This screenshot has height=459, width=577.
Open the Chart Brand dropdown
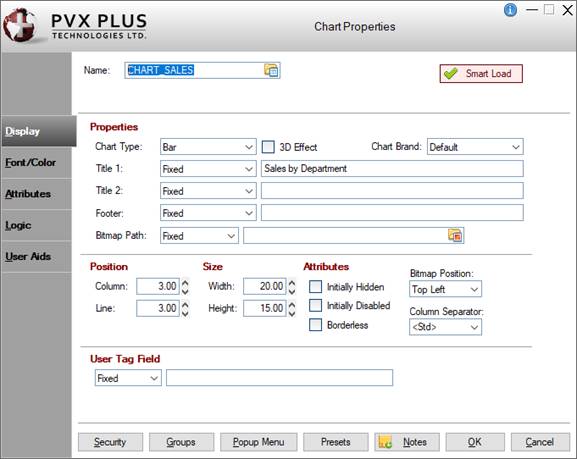(475, 147)
